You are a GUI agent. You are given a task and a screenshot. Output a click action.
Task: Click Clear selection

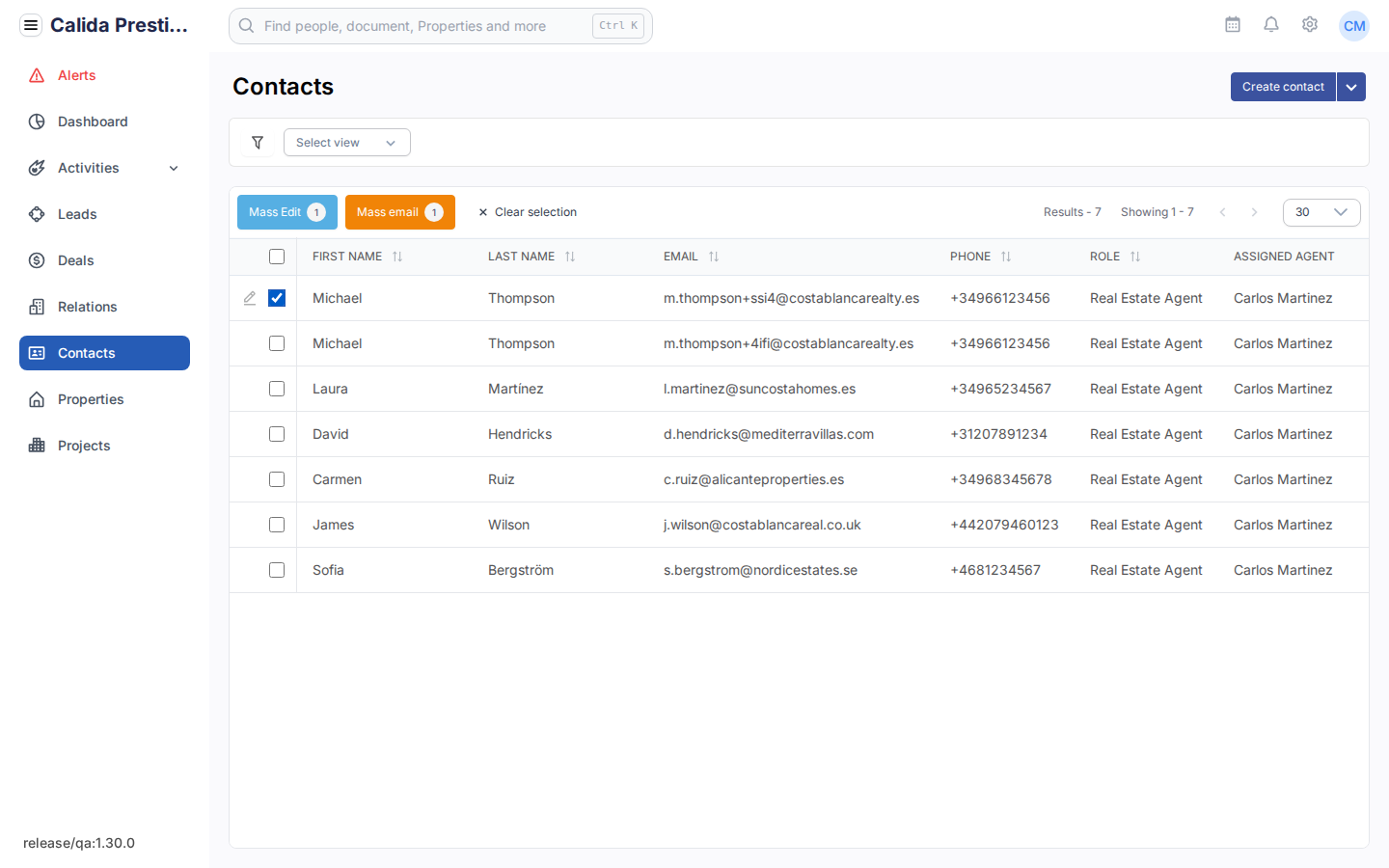(528, 212)
